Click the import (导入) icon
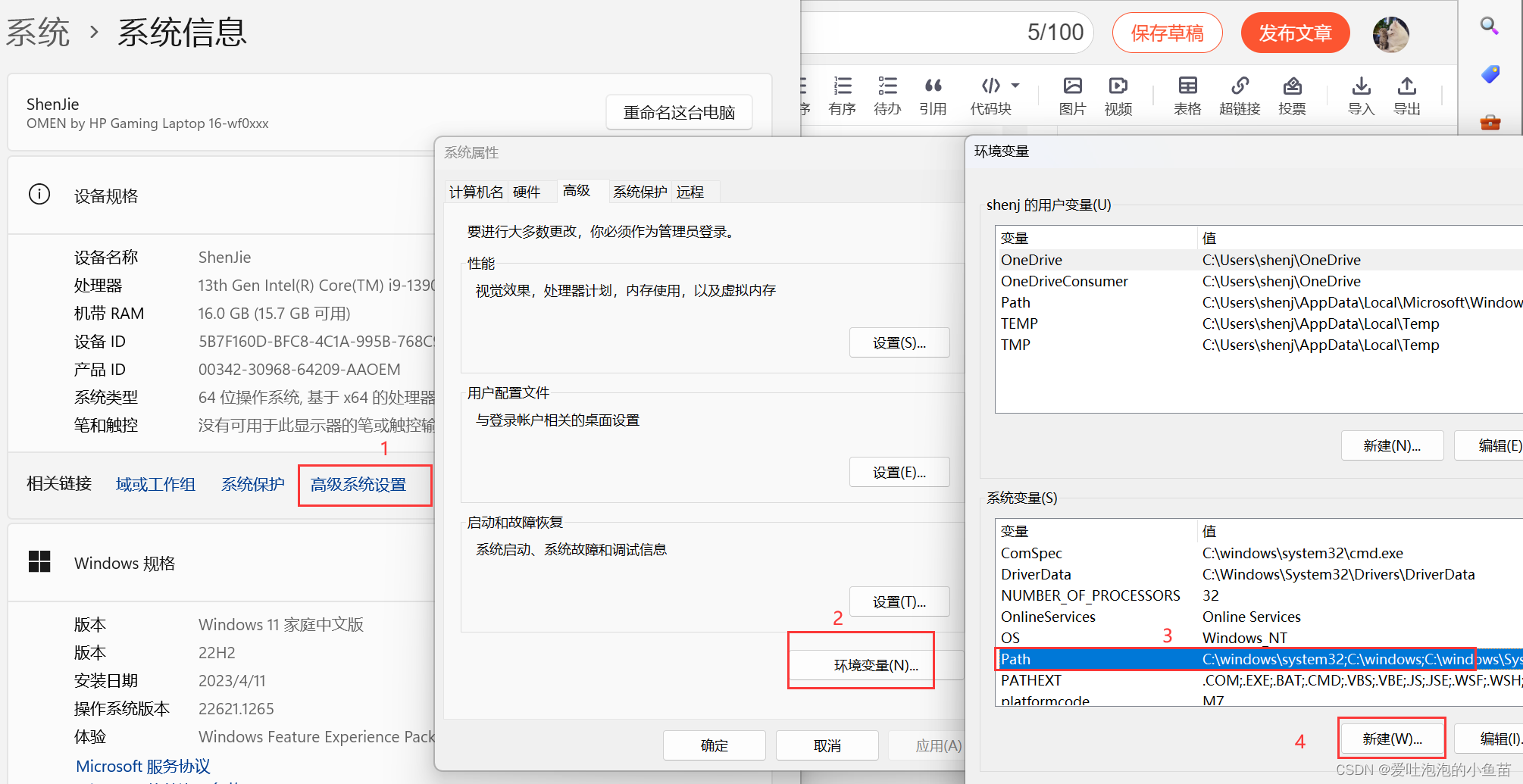The image size is (1523, 784). point(1361,95)
